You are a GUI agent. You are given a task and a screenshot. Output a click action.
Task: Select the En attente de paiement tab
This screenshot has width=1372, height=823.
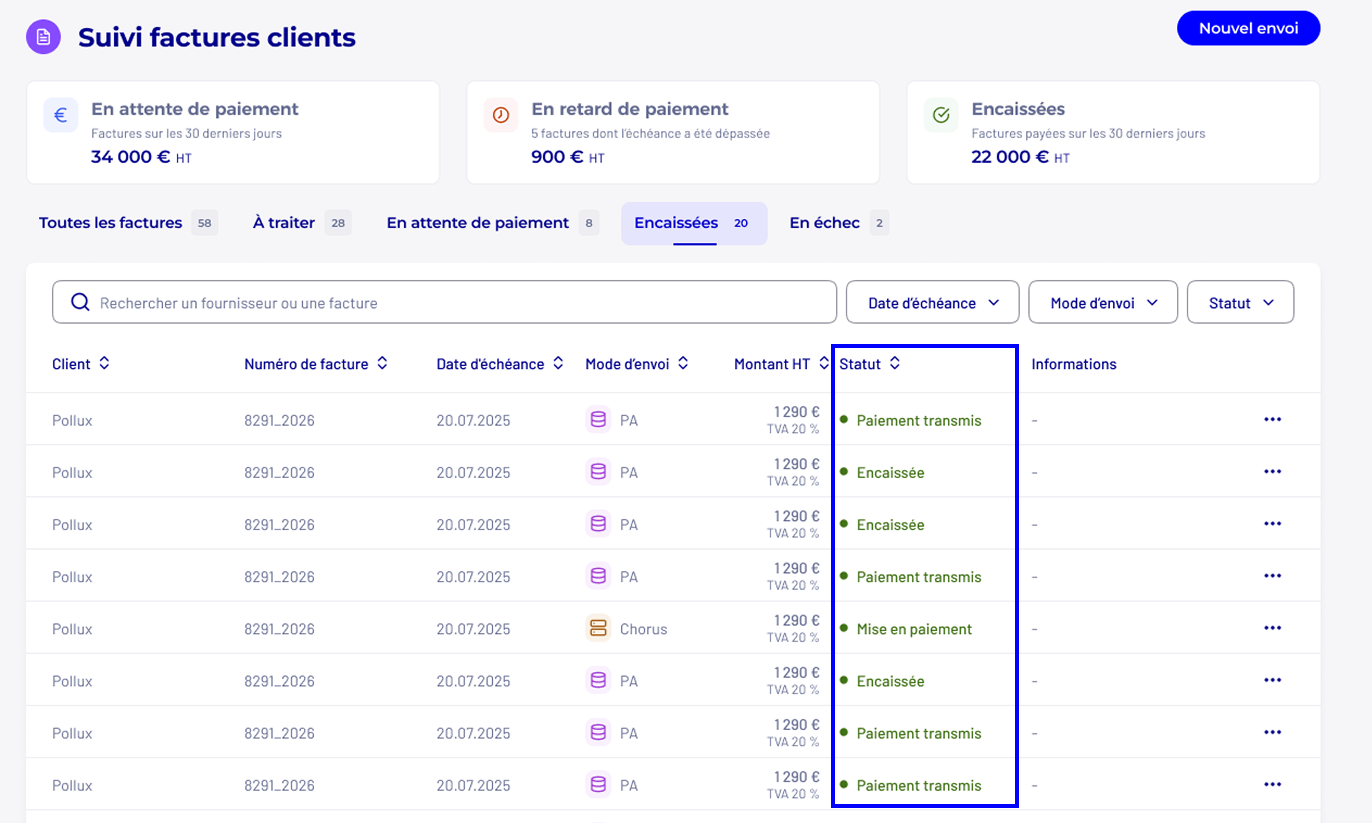tap(492, 223)
